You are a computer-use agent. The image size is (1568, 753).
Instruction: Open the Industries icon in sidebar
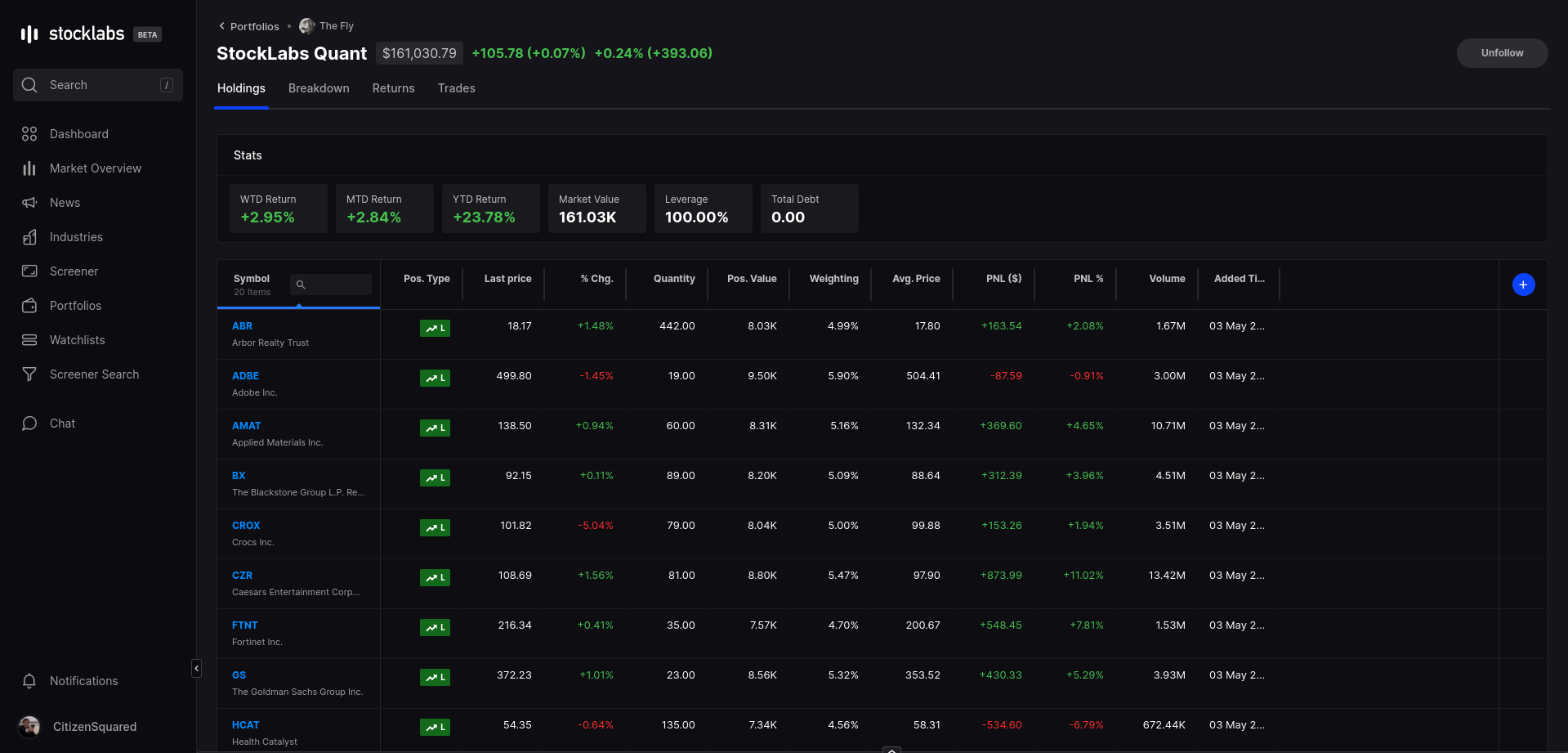[x=29, y=237]
